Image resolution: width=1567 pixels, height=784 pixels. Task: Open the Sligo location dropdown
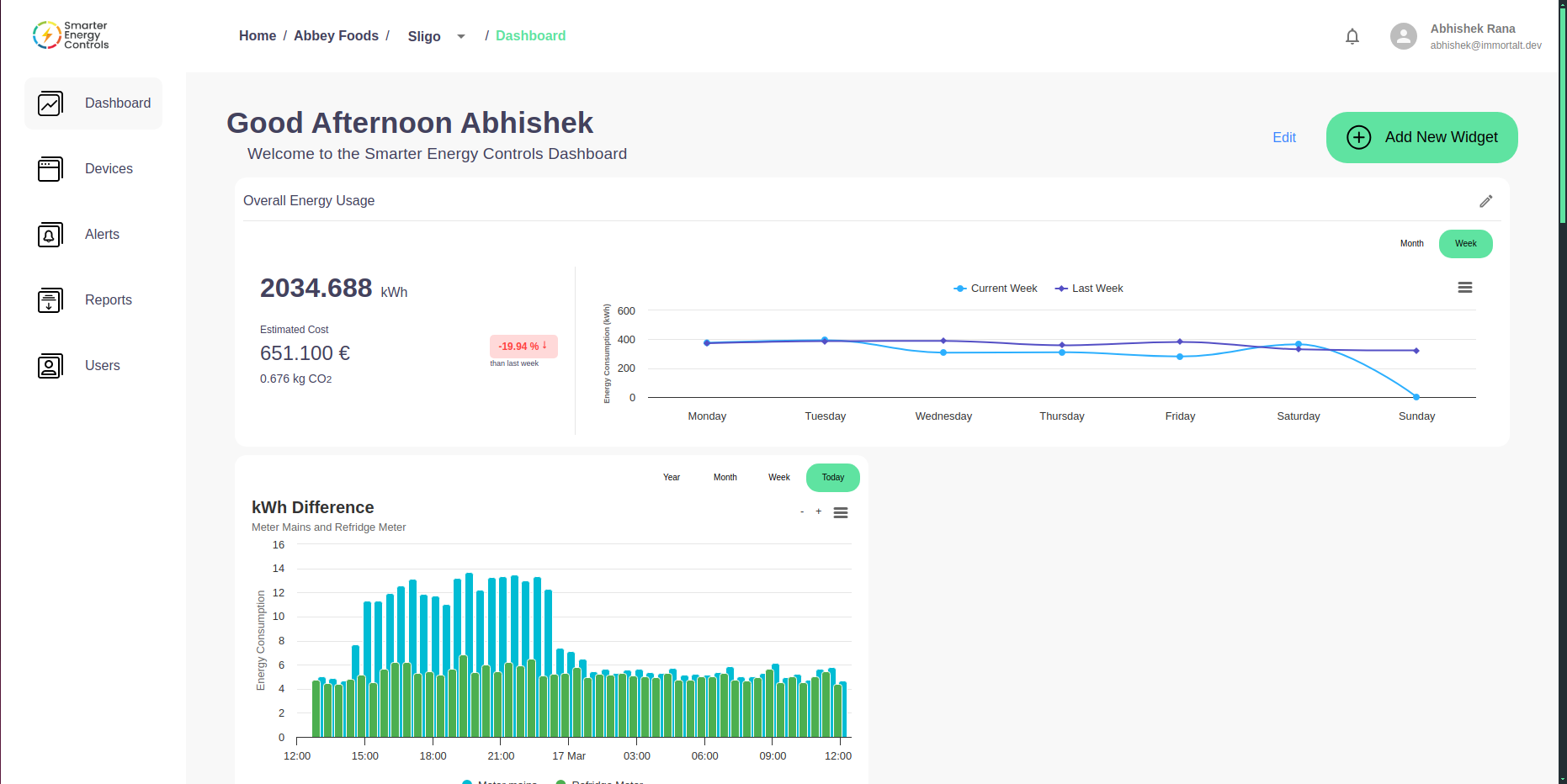pos(460,36)
